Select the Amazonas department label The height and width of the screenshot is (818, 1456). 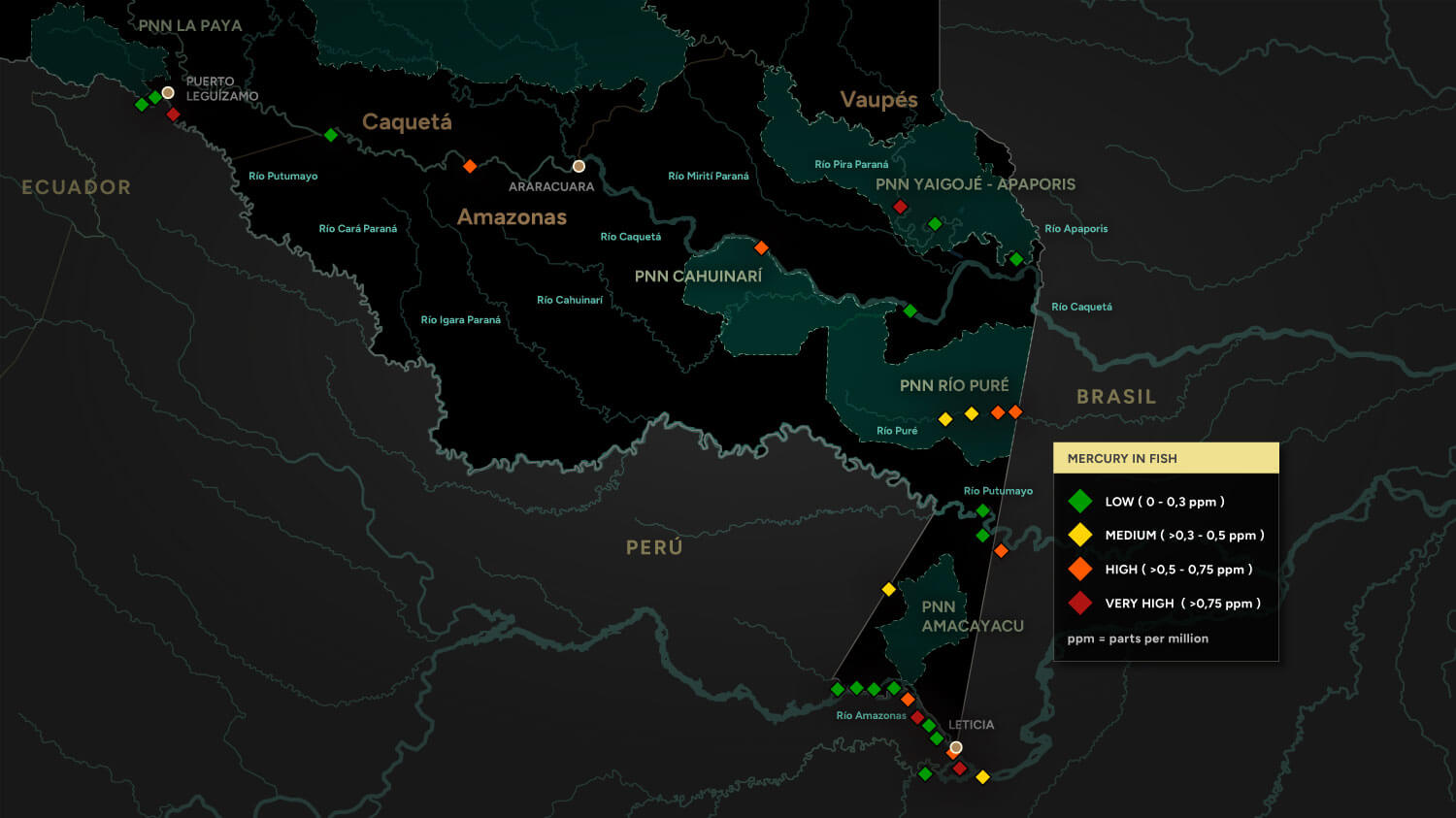pyautogui.click(x=512, y=217)
